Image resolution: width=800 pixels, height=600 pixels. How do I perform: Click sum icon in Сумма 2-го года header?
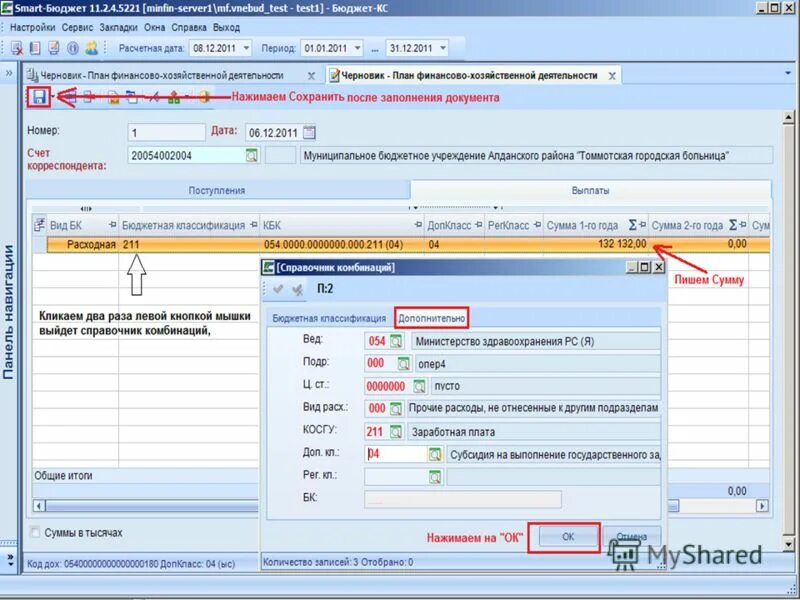coord(733,225)
